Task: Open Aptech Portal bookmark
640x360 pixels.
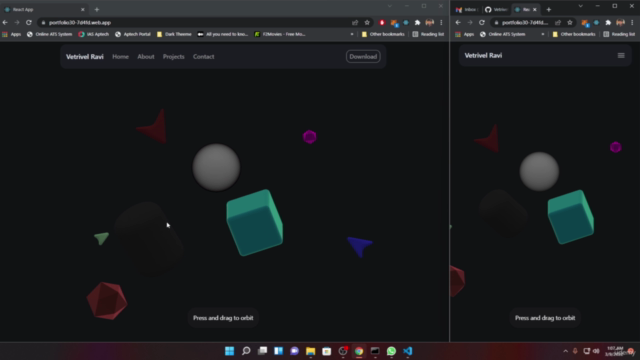Action: click(133, 34)
